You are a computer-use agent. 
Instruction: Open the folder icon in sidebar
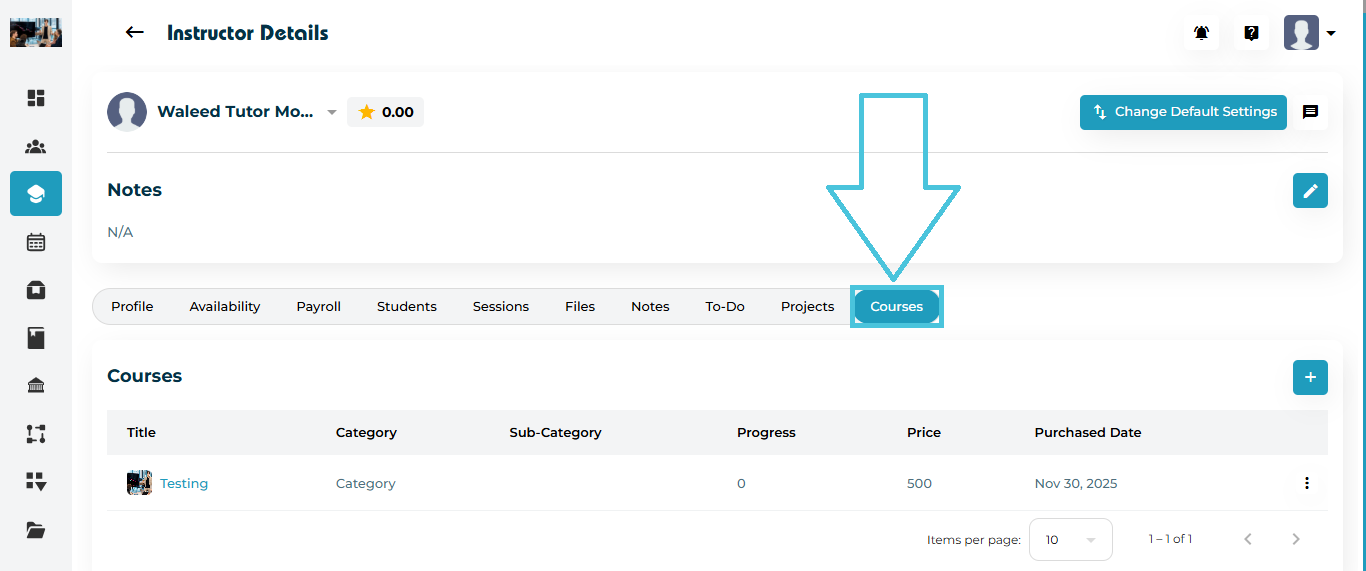coord(36,530)
